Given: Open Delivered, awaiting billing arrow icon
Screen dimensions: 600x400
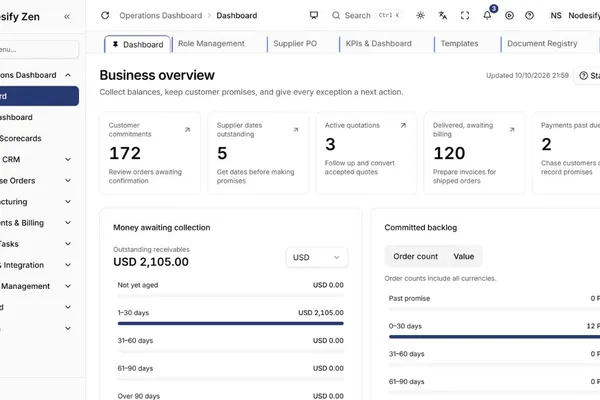Looking at the screenshot, I should pos(512,130).
